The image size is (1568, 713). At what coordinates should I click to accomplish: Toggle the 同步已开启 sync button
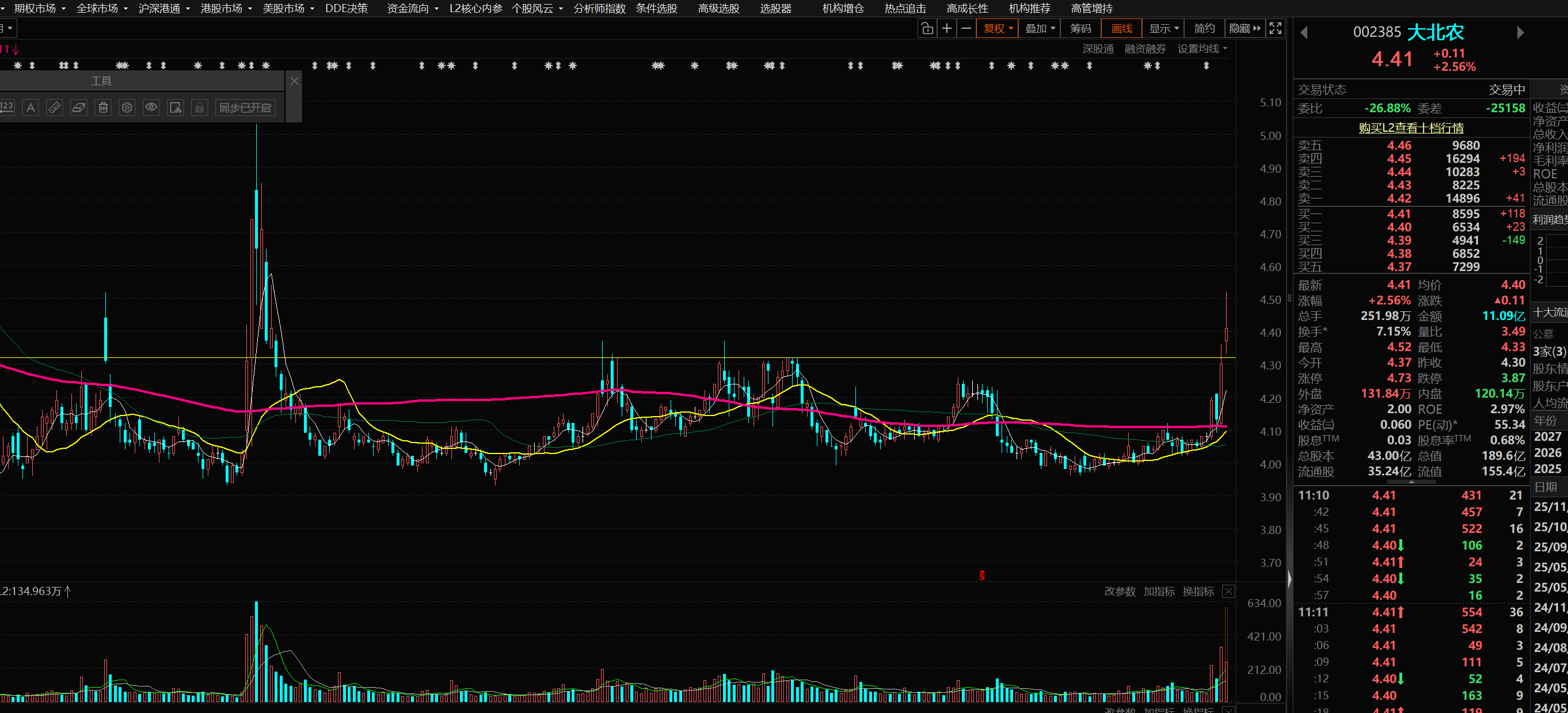[x=245, y=108]
